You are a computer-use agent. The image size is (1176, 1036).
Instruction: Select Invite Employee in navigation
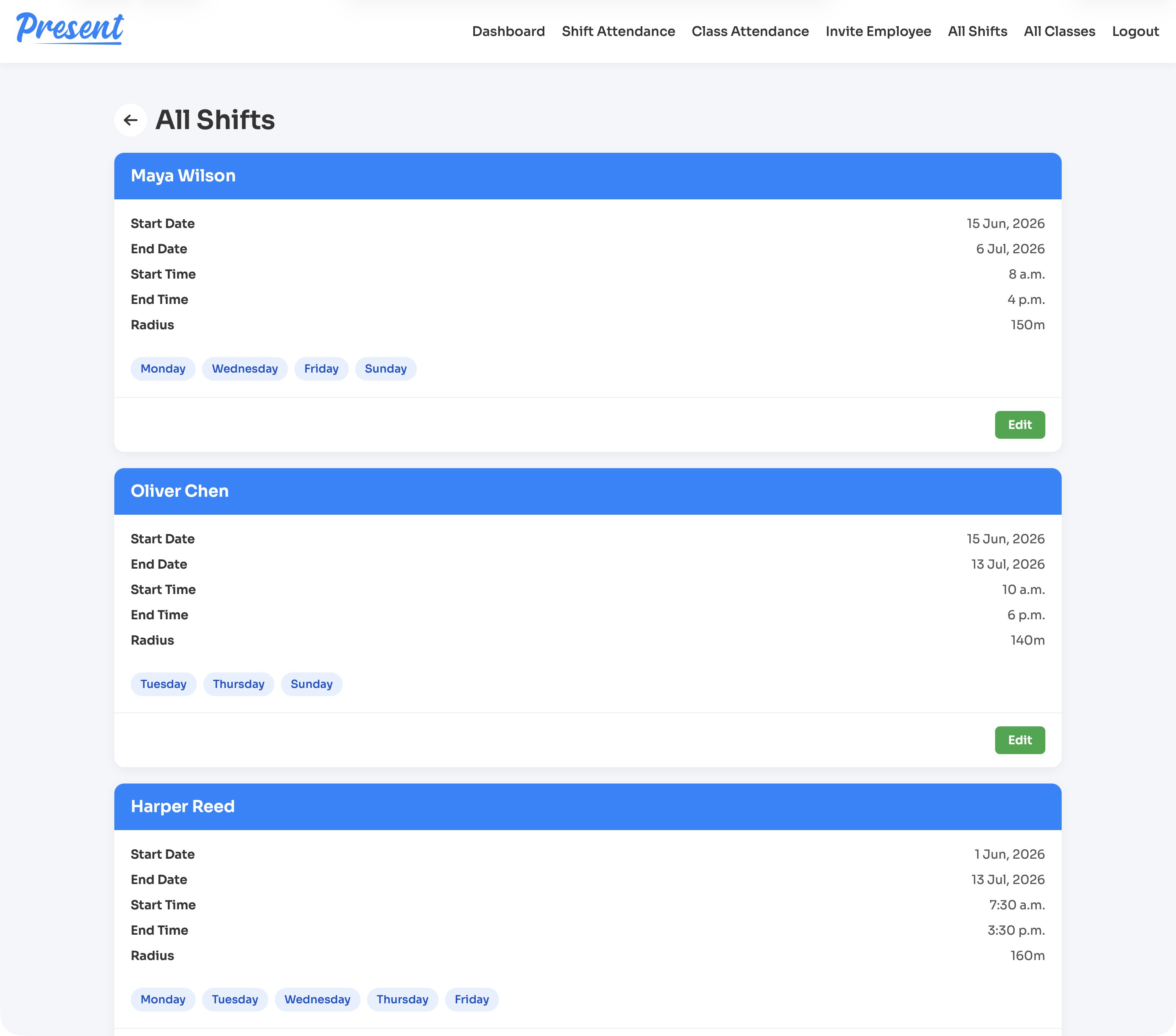[878, 31]
